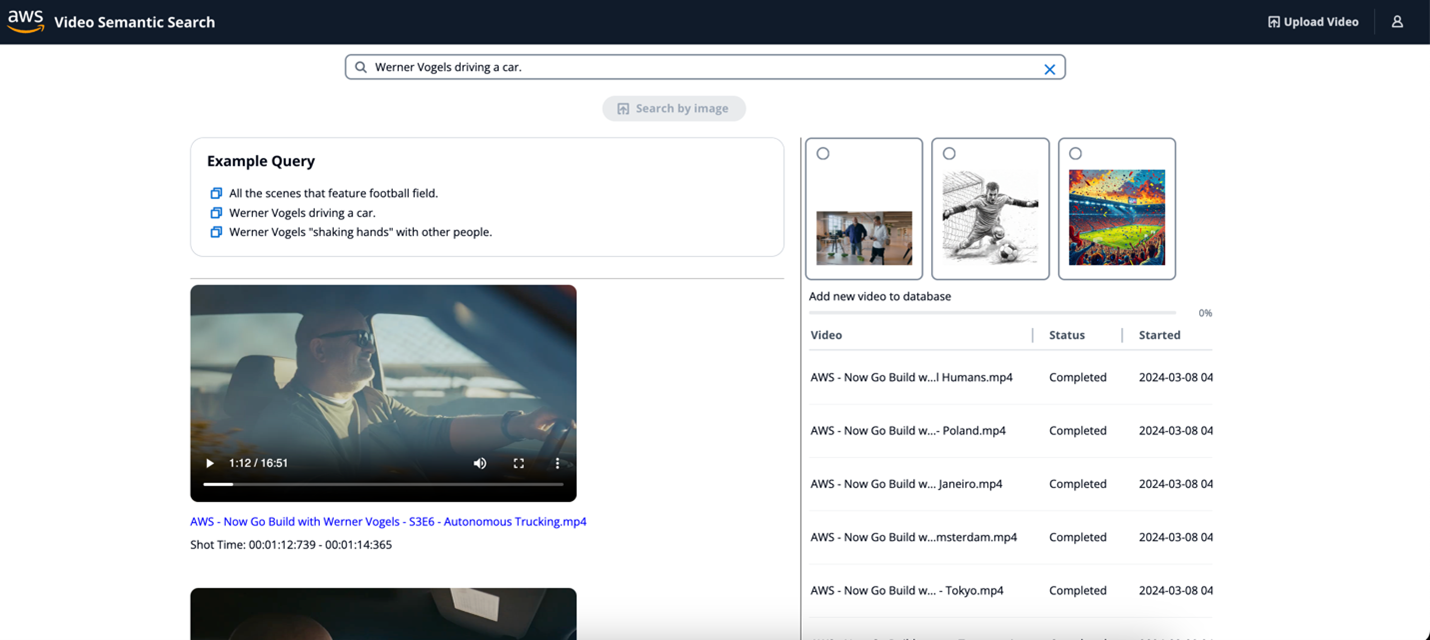Viewport: 1430px width, 640px height.
Task: Select the footballer sketch image radio button
Action: (949, 152)
